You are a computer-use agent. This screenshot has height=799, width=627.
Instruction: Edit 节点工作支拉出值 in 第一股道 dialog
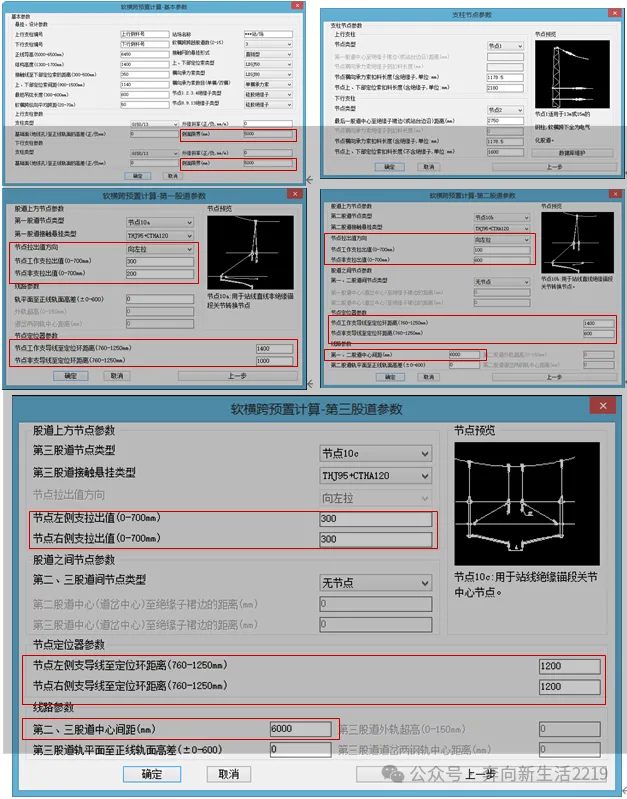point(160,261)
